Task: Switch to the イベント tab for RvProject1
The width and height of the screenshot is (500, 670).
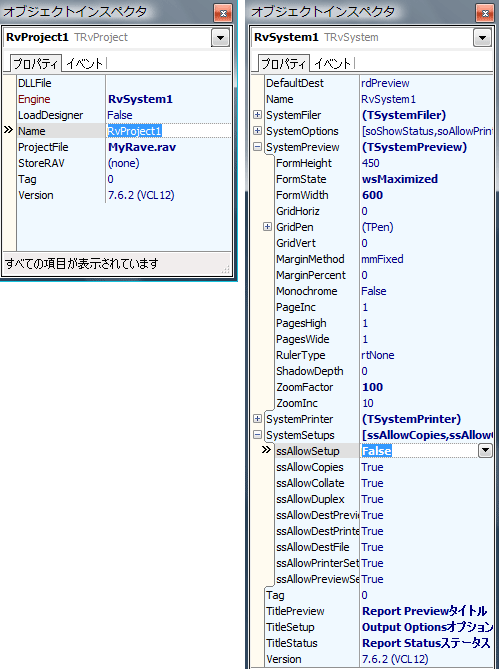Action: coord(85,64)
